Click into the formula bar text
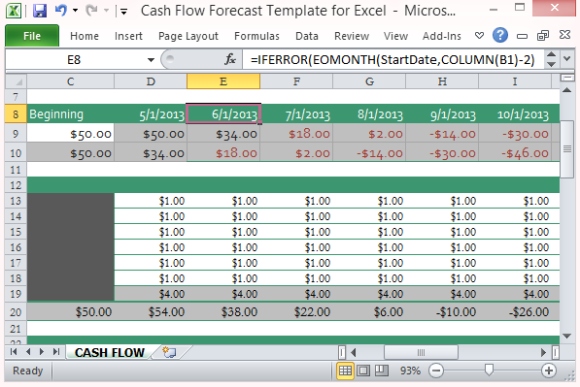580x387 pixels. pyautogui.click(x=393, y=59)
